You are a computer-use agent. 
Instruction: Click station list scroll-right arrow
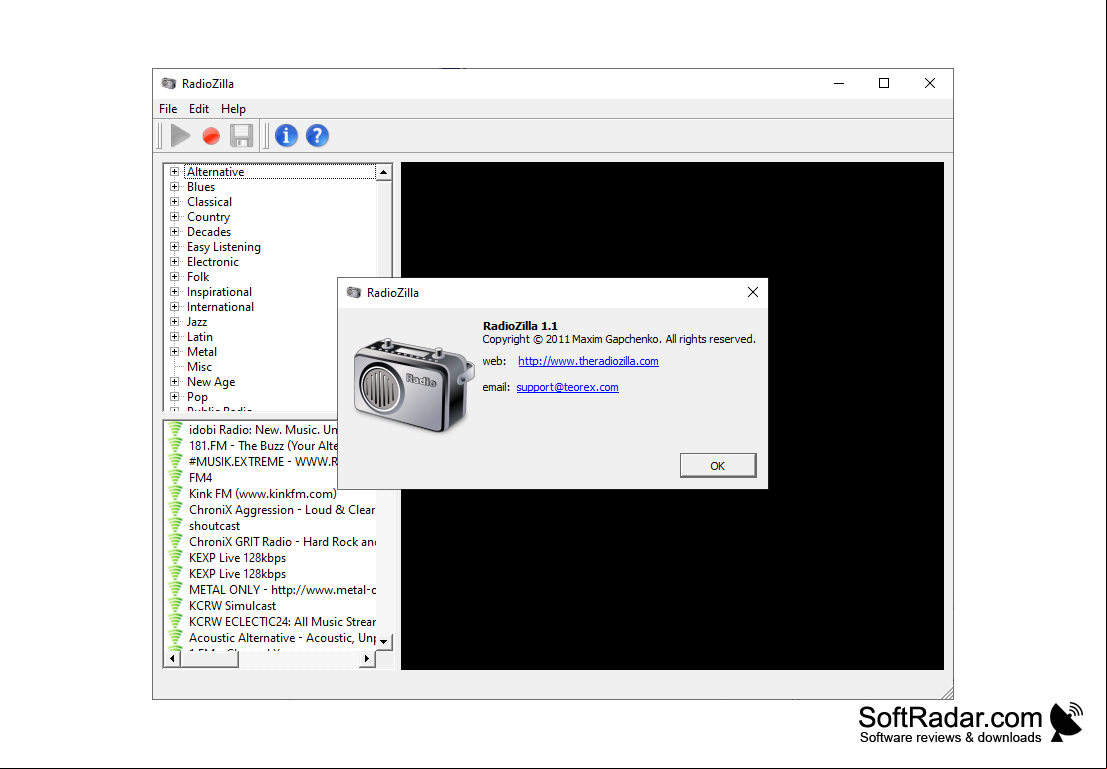tap(366, 658)
